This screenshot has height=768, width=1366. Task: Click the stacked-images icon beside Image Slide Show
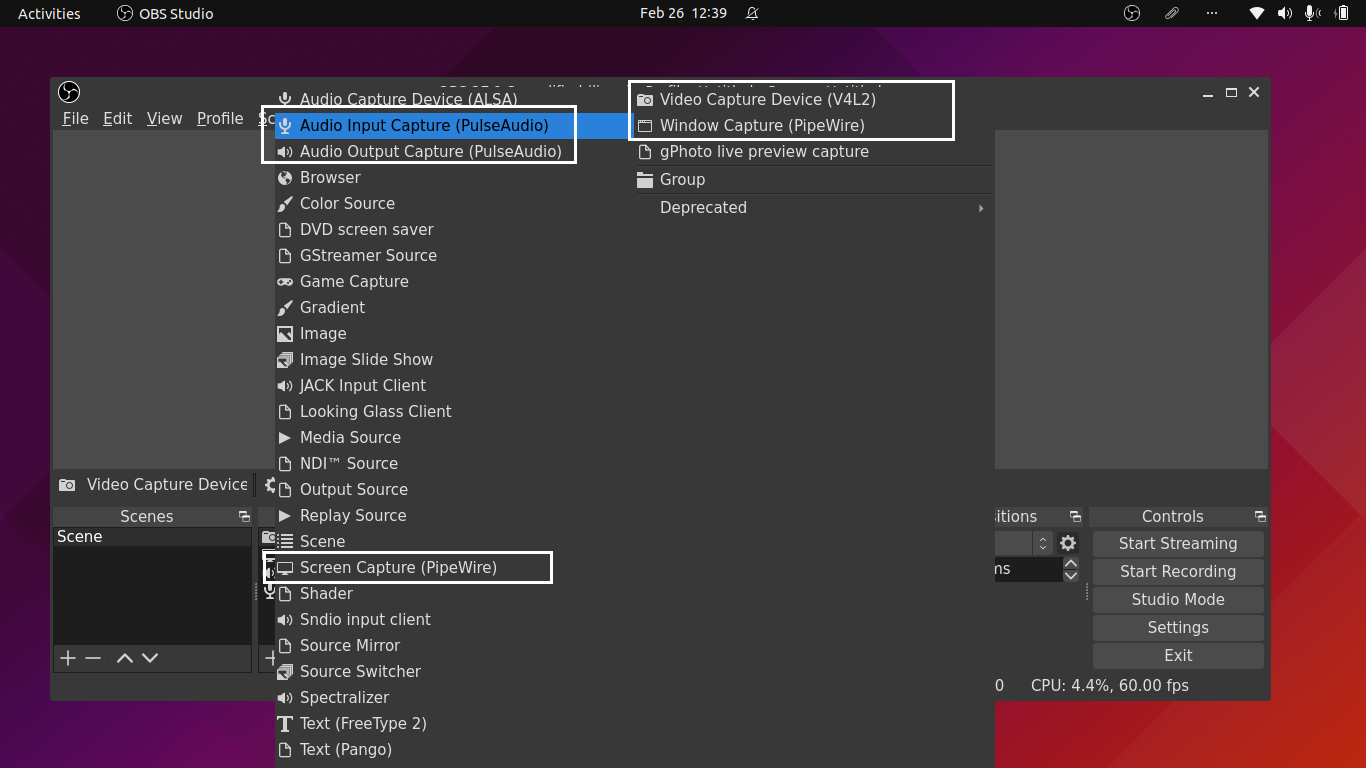click(x=285, y=360)
